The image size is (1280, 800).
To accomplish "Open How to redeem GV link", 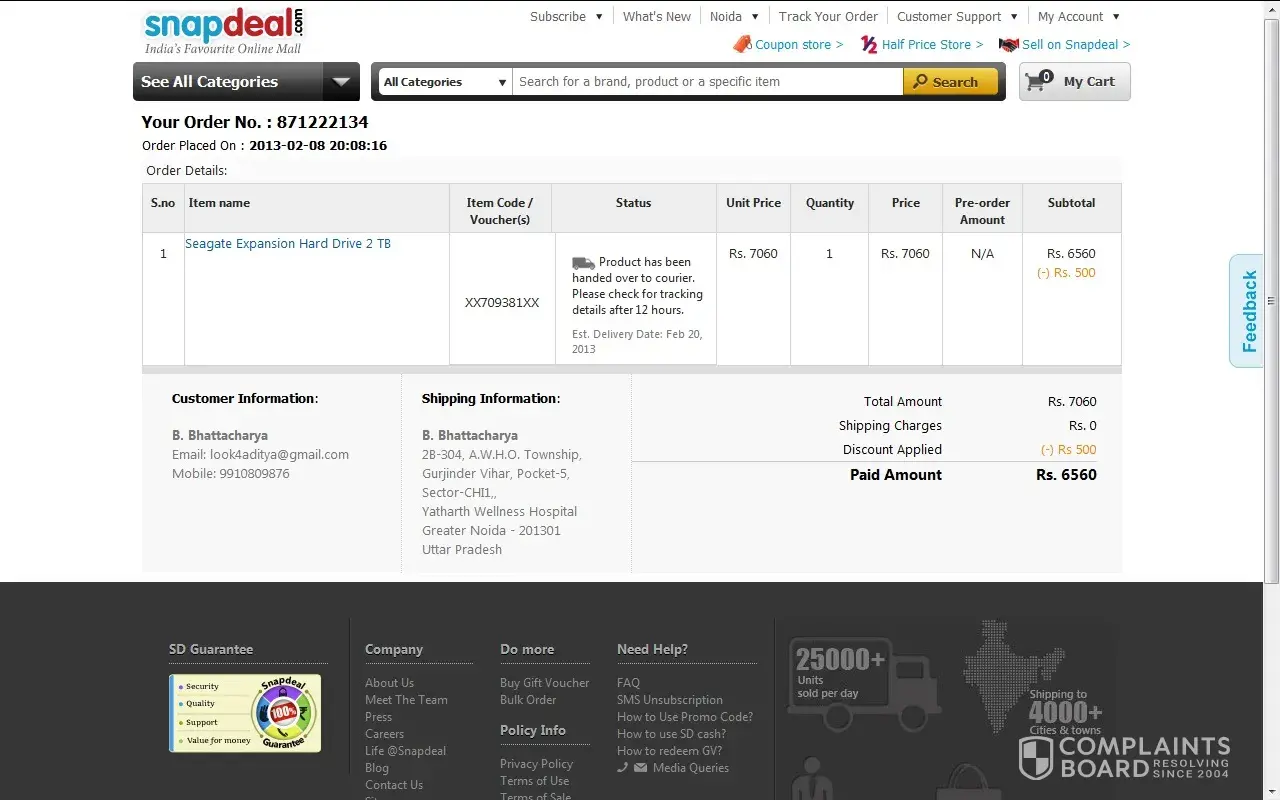I will [x=669, y=751].
